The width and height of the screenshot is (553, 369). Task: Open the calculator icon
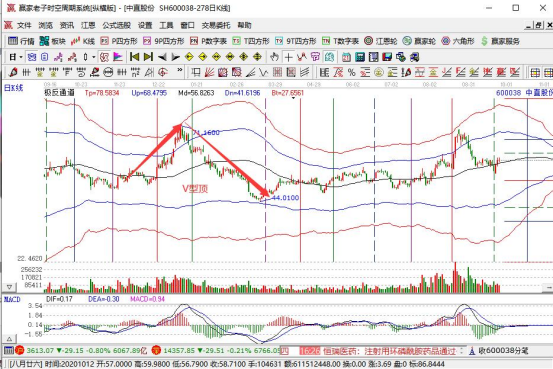click(x=360, y=57)
